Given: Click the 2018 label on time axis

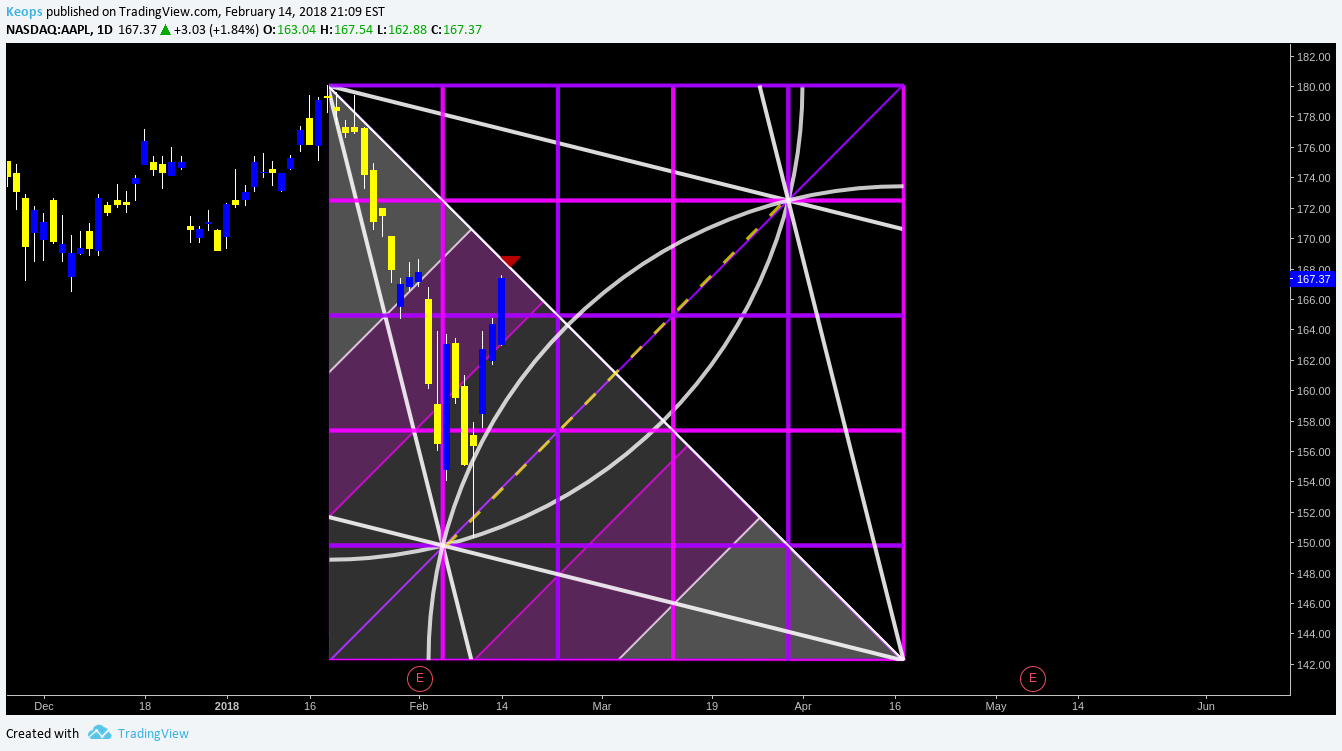Looking at the screenshot, I should (227, 705).
